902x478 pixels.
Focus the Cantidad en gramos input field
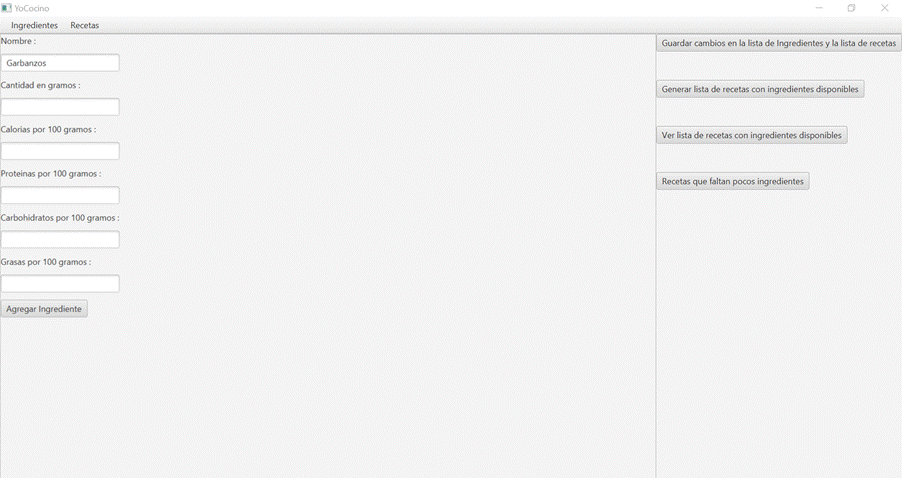coord(60,107)
